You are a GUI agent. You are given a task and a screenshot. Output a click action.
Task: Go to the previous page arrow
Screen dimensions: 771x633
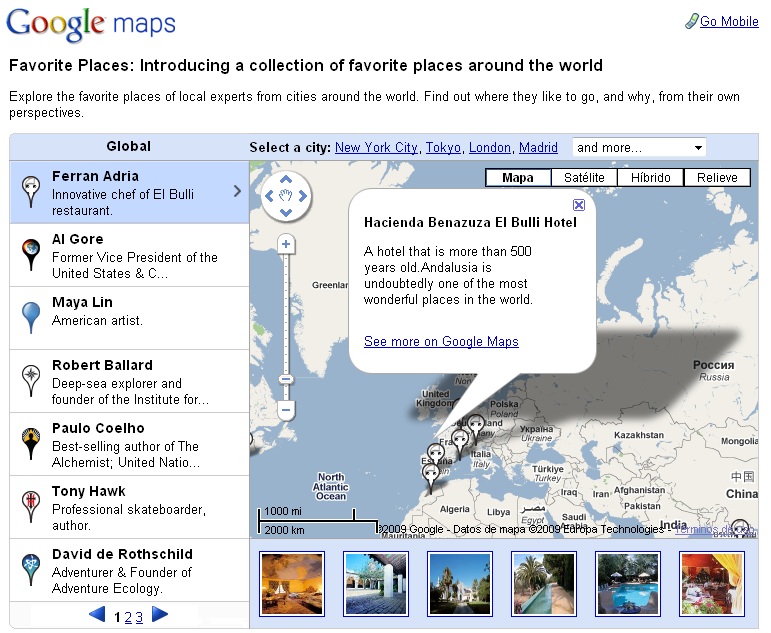coord(98,615)
